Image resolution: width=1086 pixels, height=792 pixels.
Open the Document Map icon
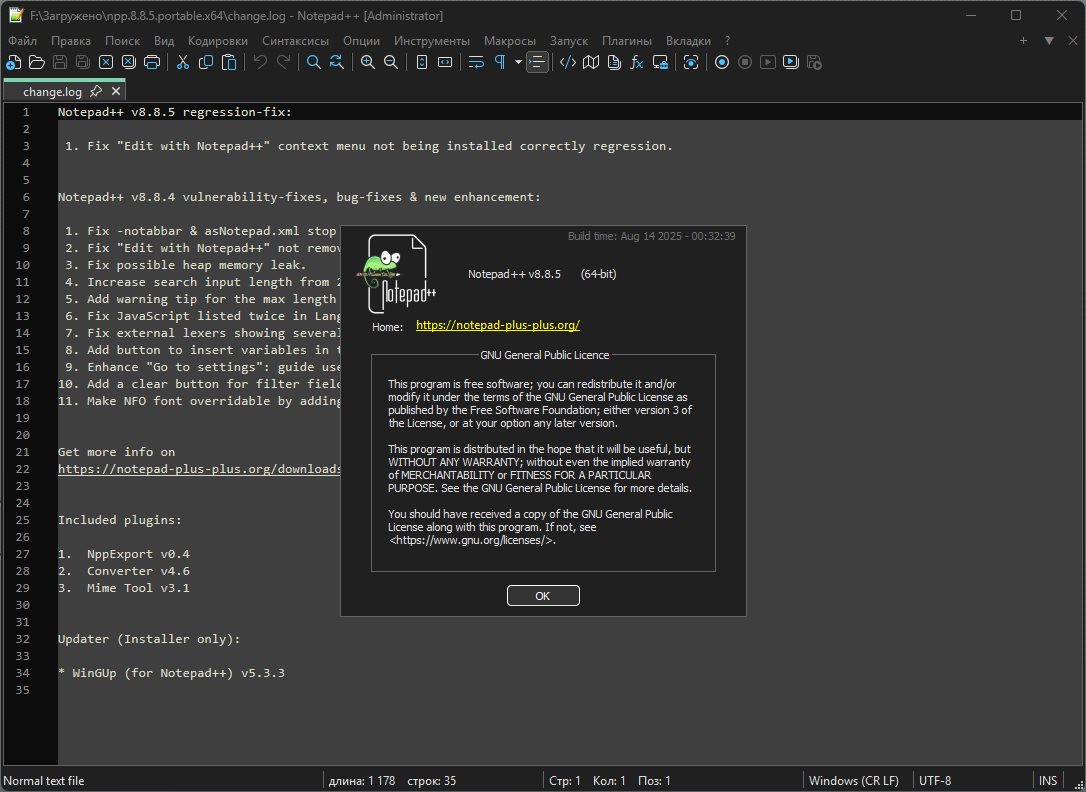[x=591, y=62]
